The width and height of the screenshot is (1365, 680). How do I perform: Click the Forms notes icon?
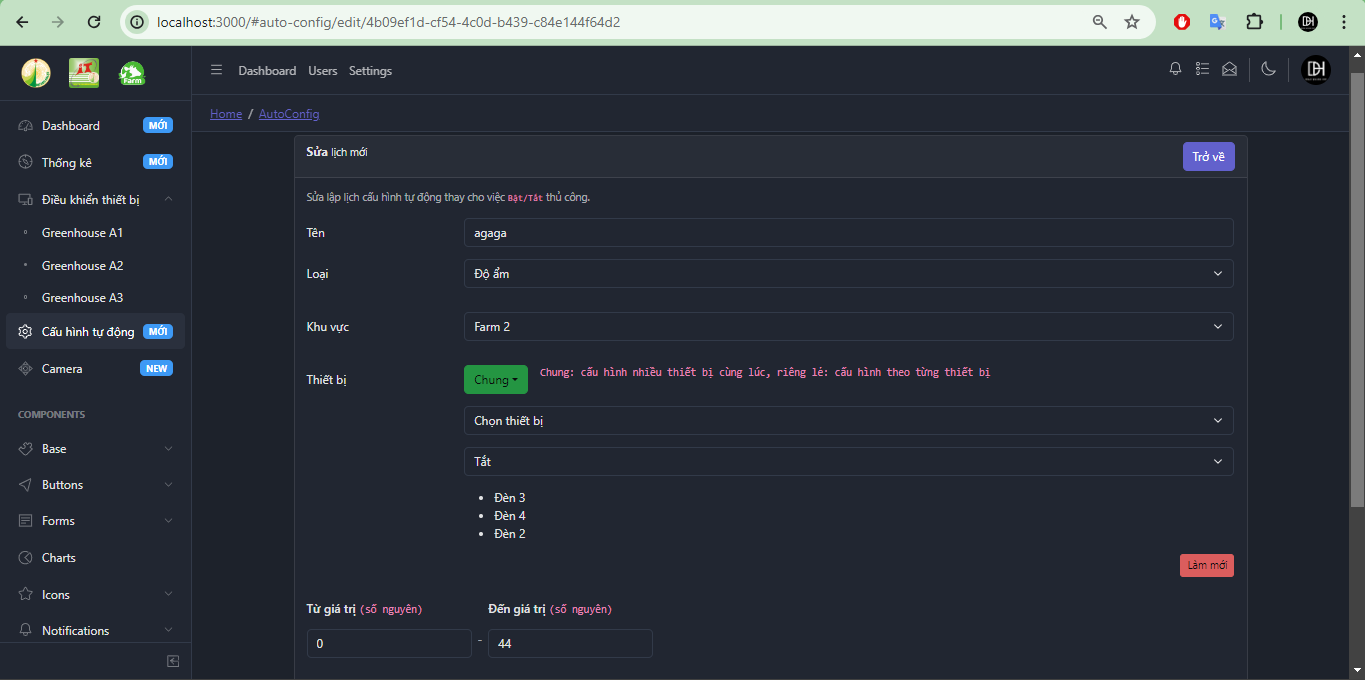[26, 520]
